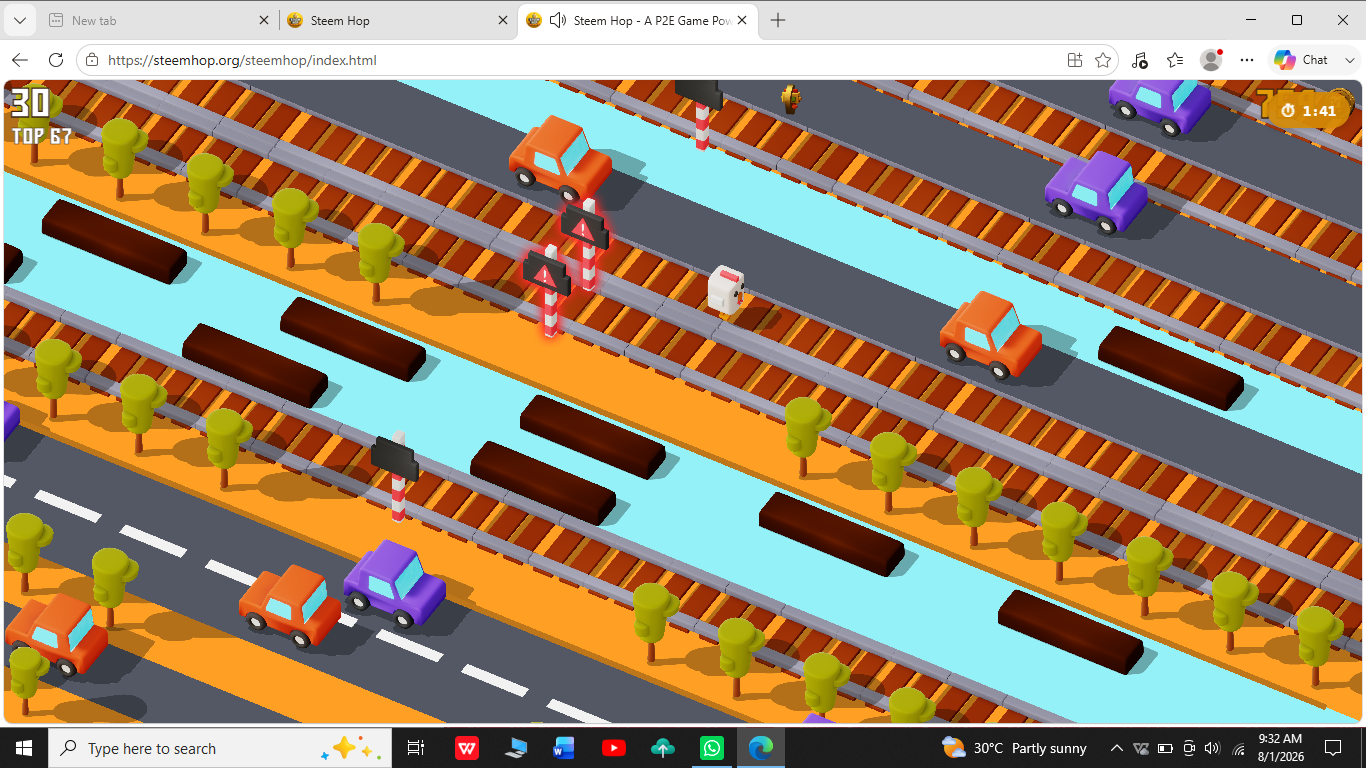1366x768 pixels.
Task: Open YouTube app from taskbar
Action: click(x=614, y=748)
